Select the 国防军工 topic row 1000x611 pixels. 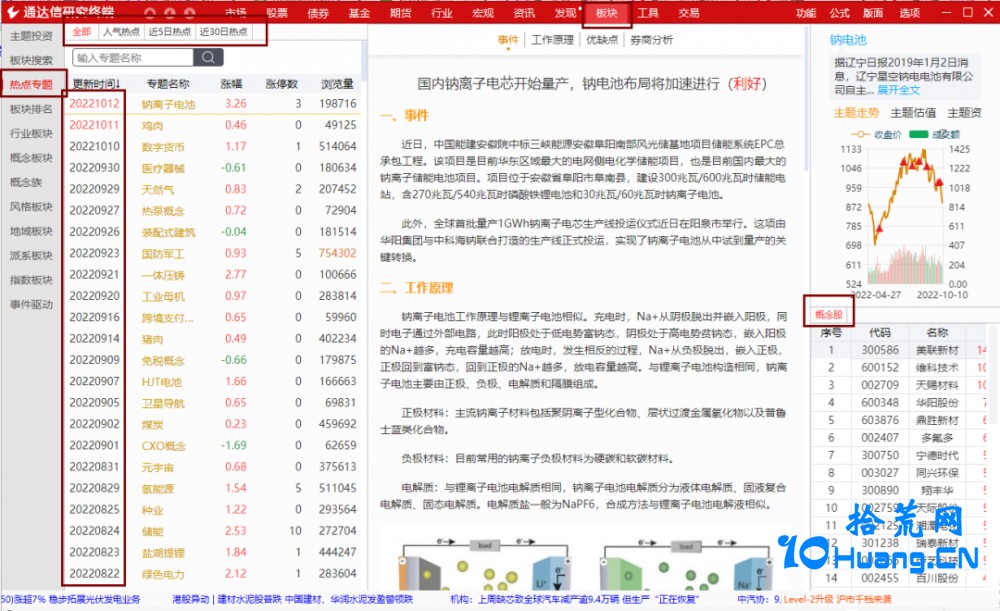click(212, 253)
